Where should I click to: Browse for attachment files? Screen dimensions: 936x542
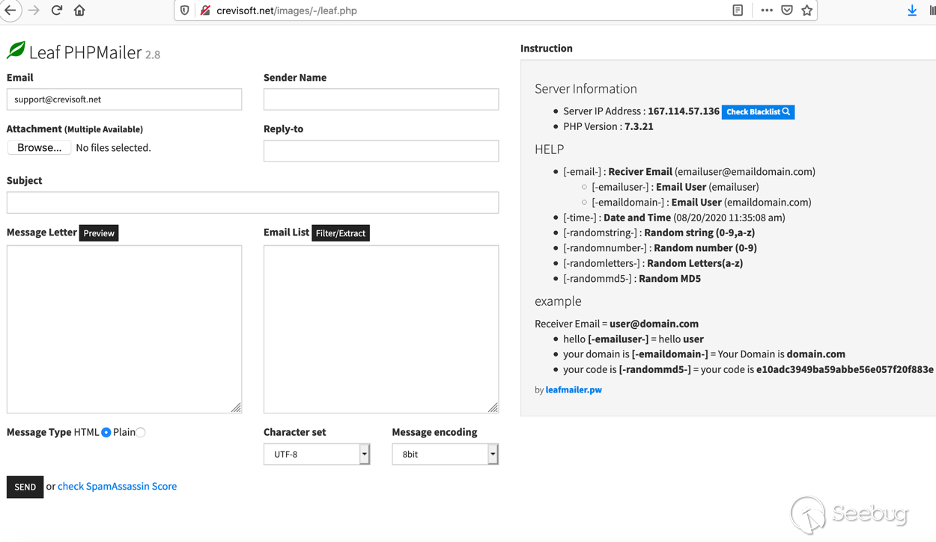(x=39, y=148)
